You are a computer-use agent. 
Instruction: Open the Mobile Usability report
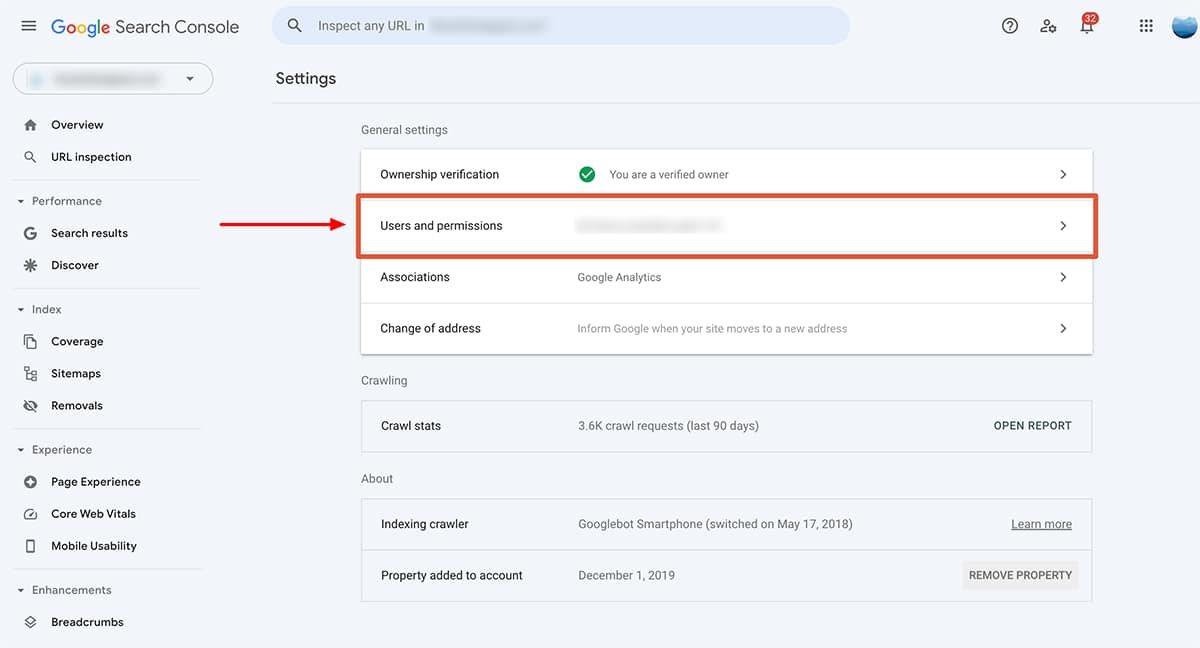click(94, 545)
